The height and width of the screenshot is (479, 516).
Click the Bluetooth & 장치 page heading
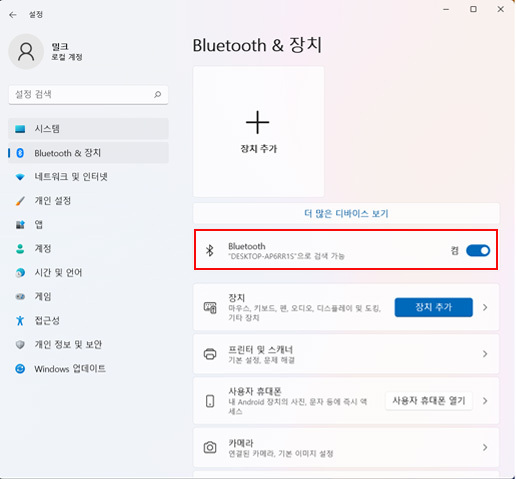click(257, 45)
